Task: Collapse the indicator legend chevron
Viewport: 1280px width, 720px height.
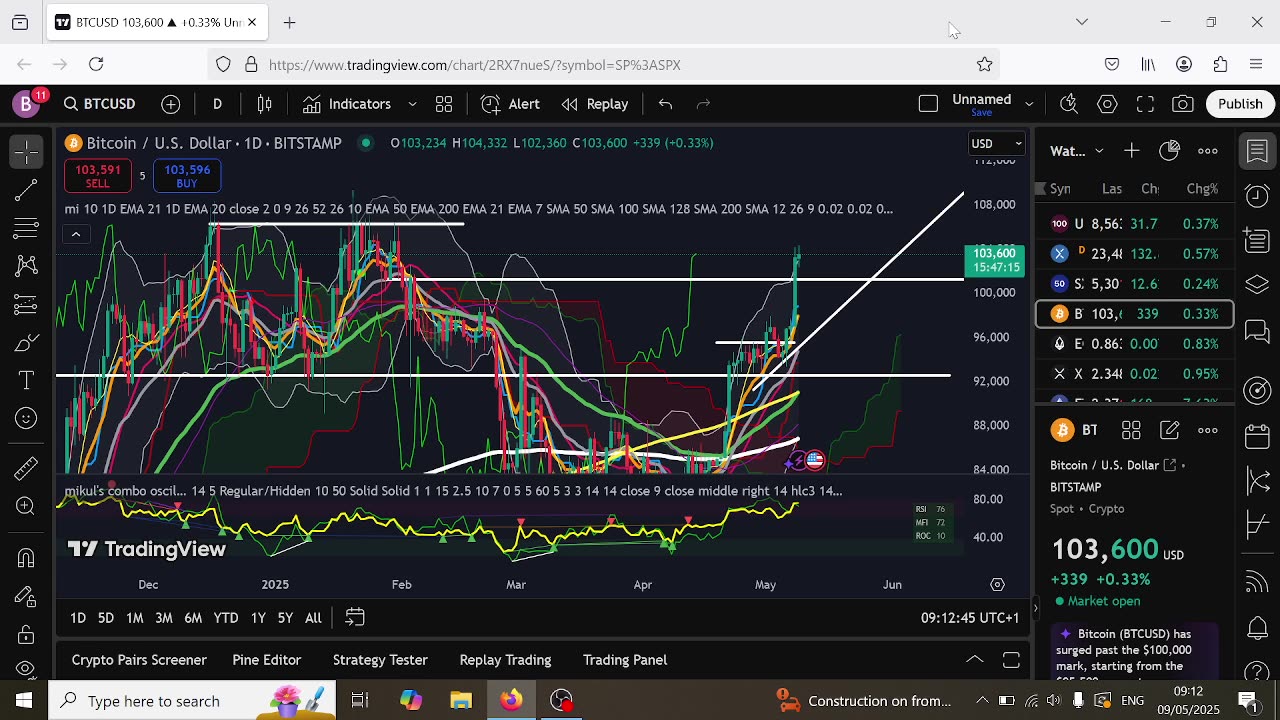Action: [75, 234]
